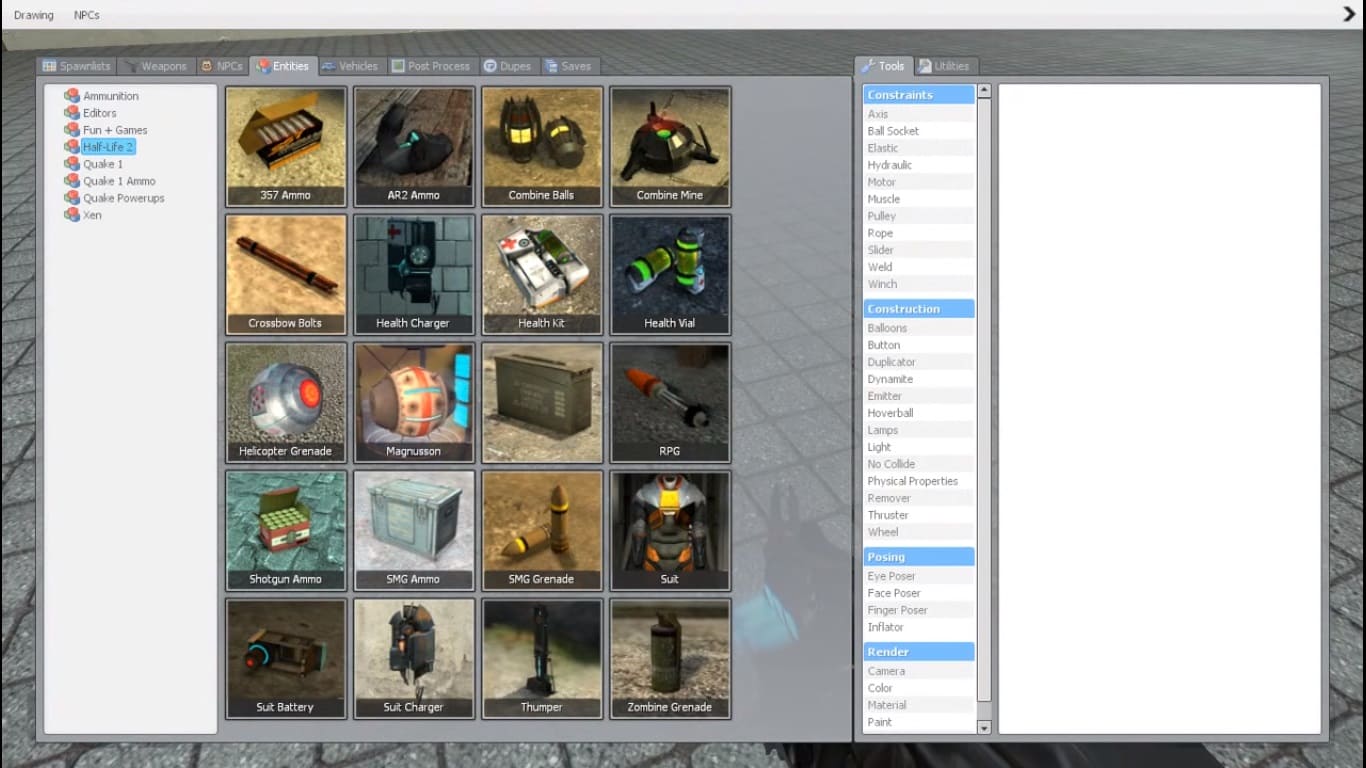This screenshot has width=1366, height=768.
Task: Select the Tools tab
Action: coord(883,66)
